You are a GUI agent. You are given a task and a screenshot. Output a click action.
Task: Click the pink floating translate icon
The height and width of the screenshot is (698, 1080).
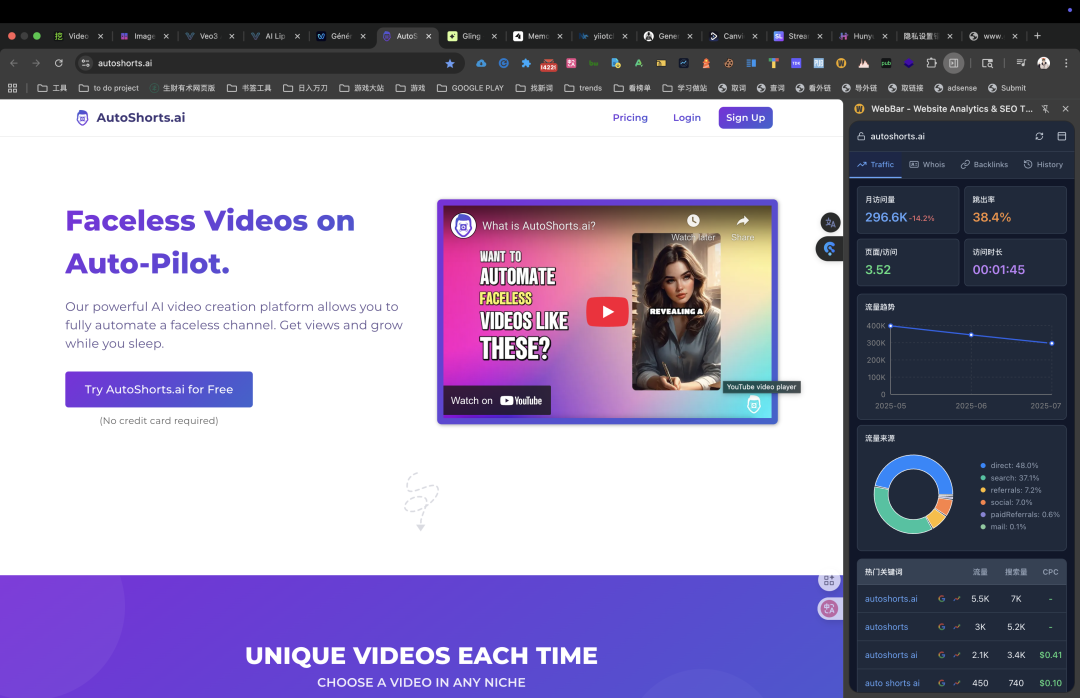click(x=829, y=608)
